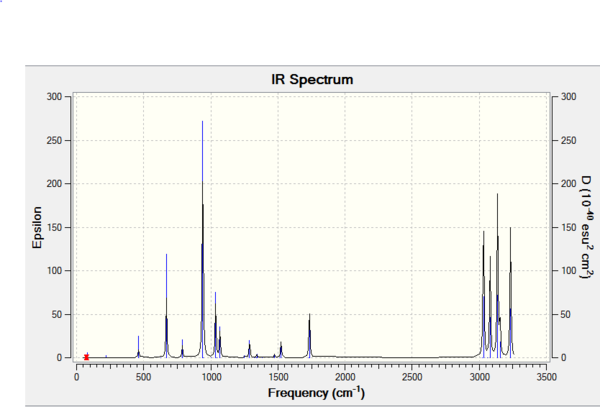Image resolution: width=600 pixels, height=407 pixels.
Task: Click the Frequency (cm-1) axis label
Action: click(316, 393)
